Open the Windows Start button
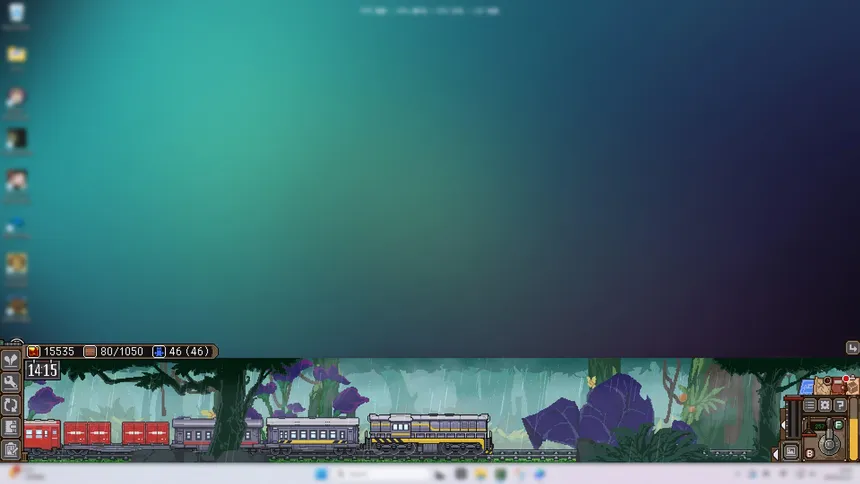Screen dimensions: 860x484 click(321, 474)
